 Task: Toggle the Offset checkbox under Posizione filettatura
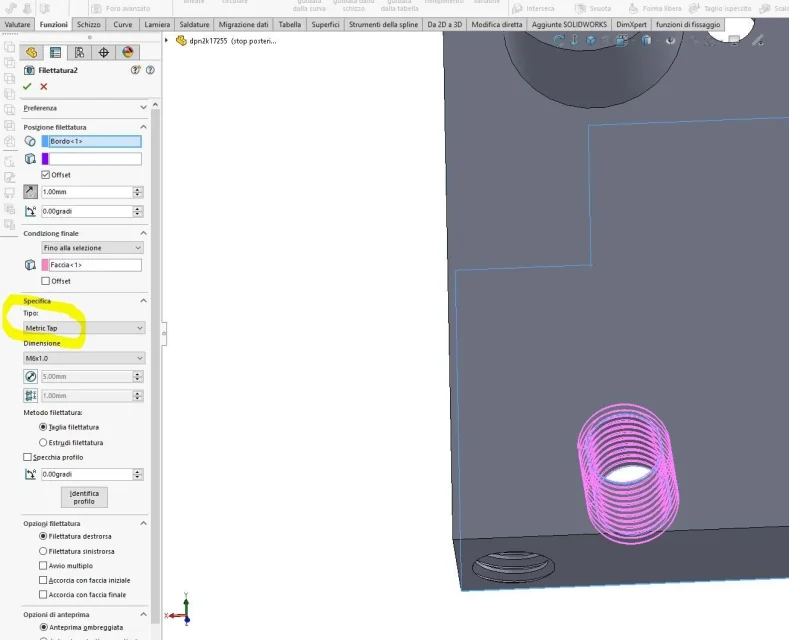click(46, 175)
